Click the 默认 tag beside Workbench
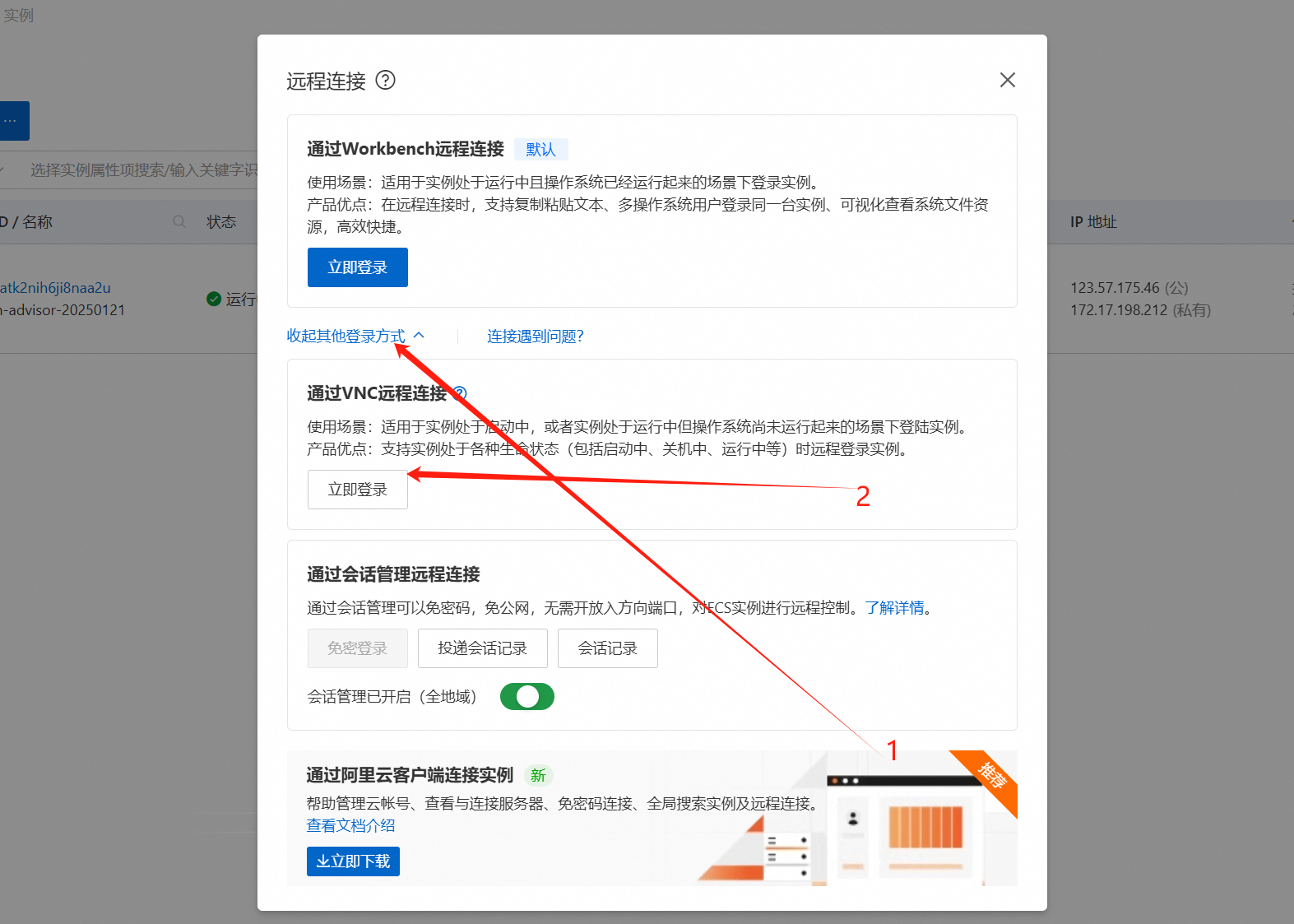 tap(540, 149)
